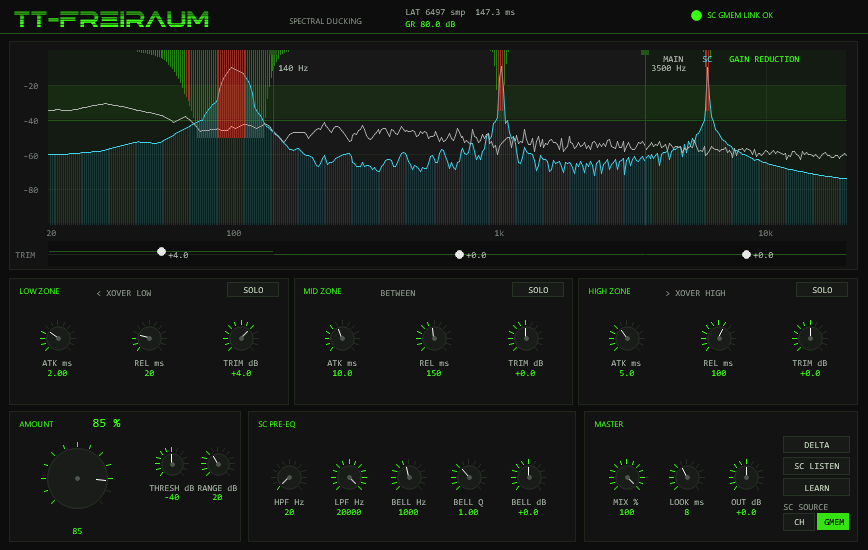Select CH as sidechain source
This screenshot has height=550, width=868.
(799, 522)
